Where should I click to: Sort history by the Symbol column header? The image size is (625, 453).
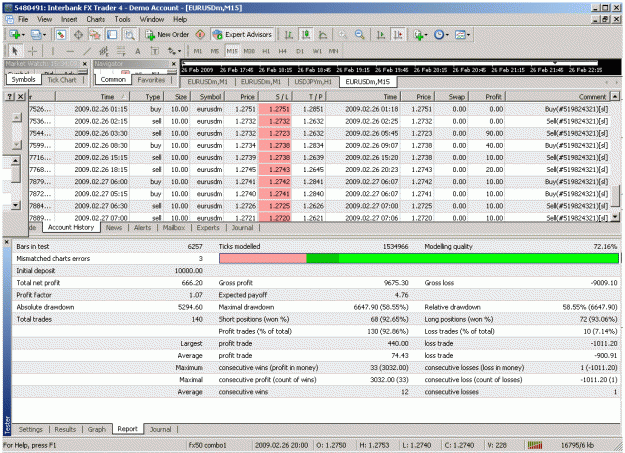point(207,97)
